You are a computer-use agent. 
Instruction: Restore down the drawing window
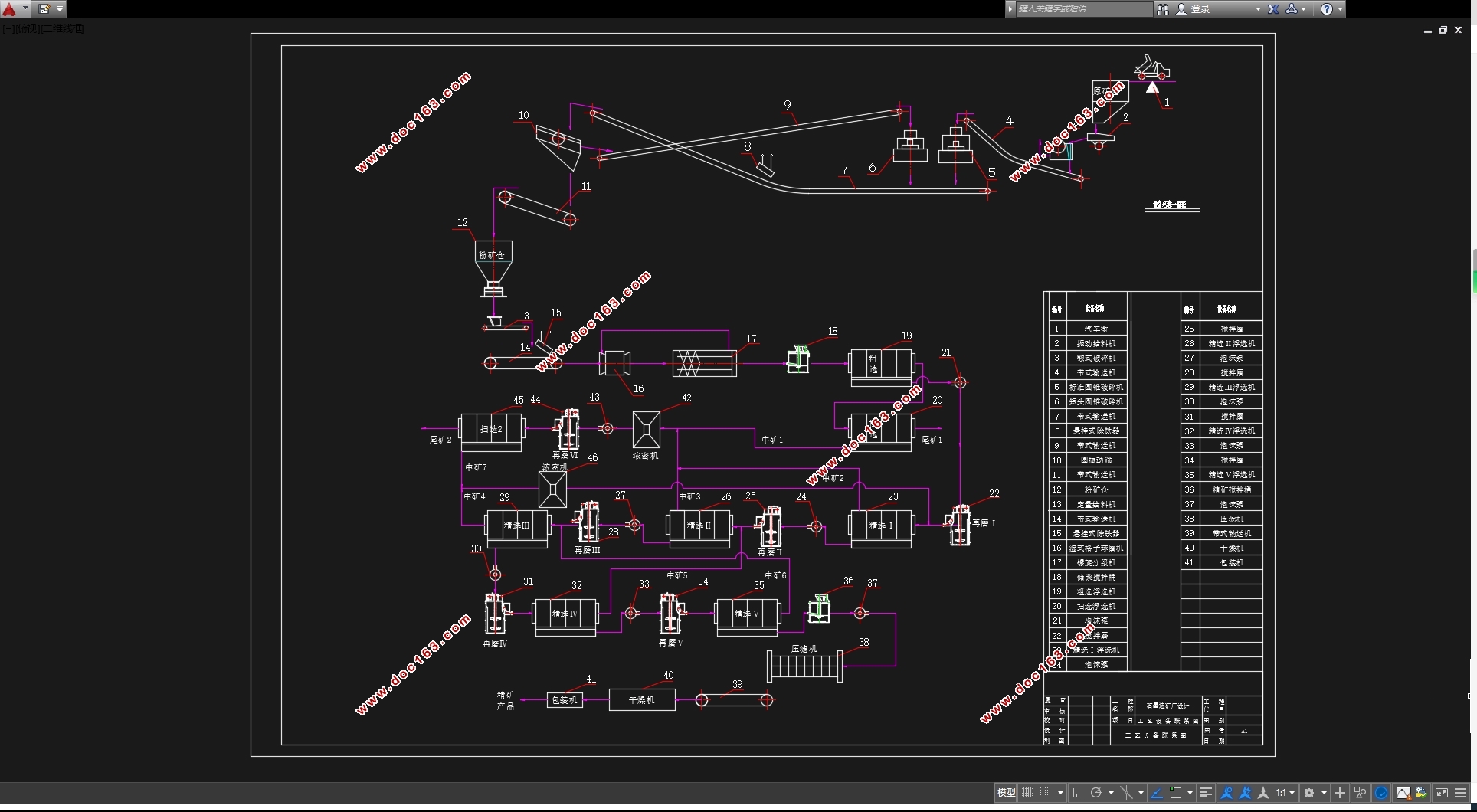[x=1443, y=31]
